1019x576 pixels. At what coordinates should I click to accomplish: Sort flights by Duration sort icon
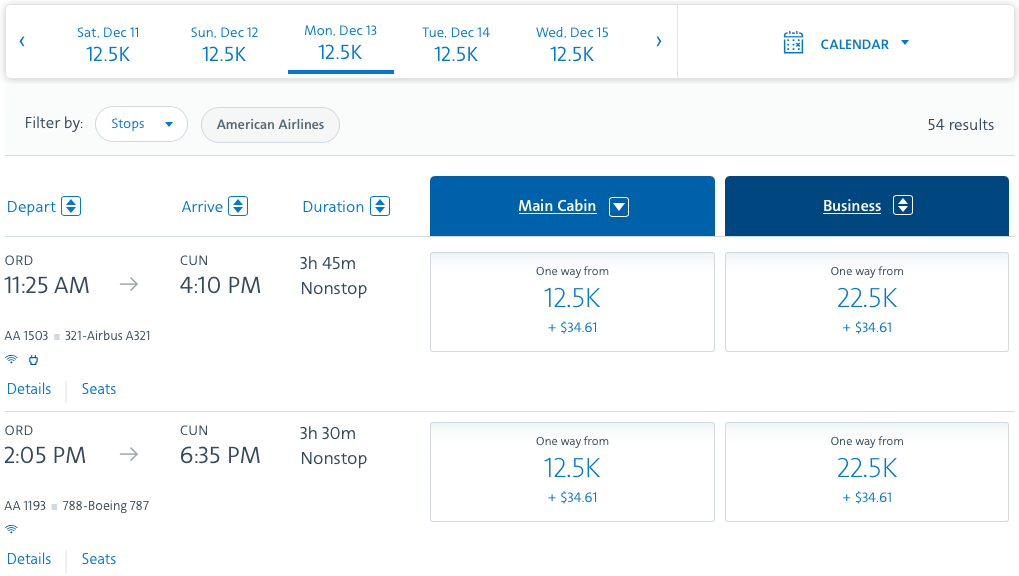(x=380, y=206)
